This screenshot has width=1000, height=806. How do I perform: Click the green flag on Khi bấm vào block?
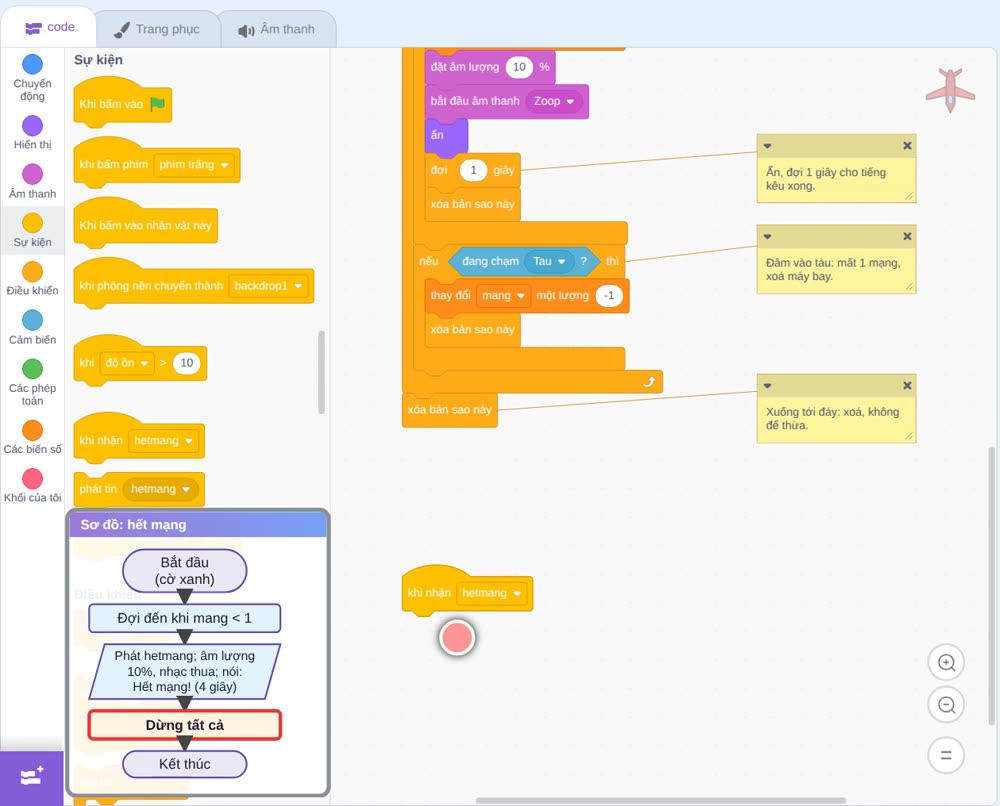click(157, 103)
